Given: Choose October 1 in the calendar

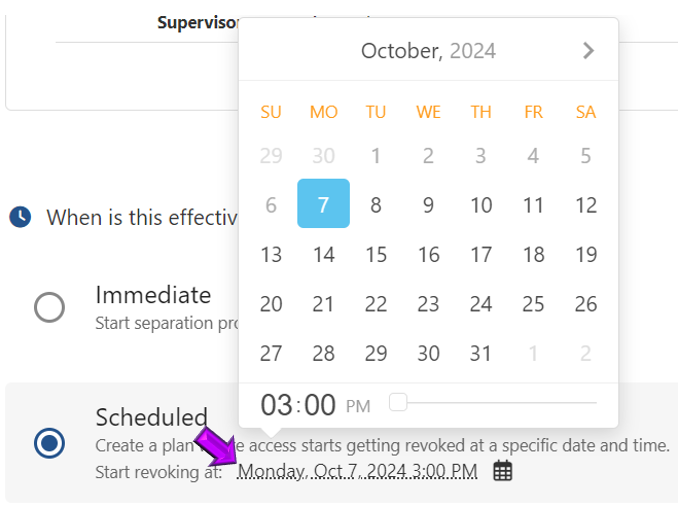Looking at the screenshot, I should point(376,155).
